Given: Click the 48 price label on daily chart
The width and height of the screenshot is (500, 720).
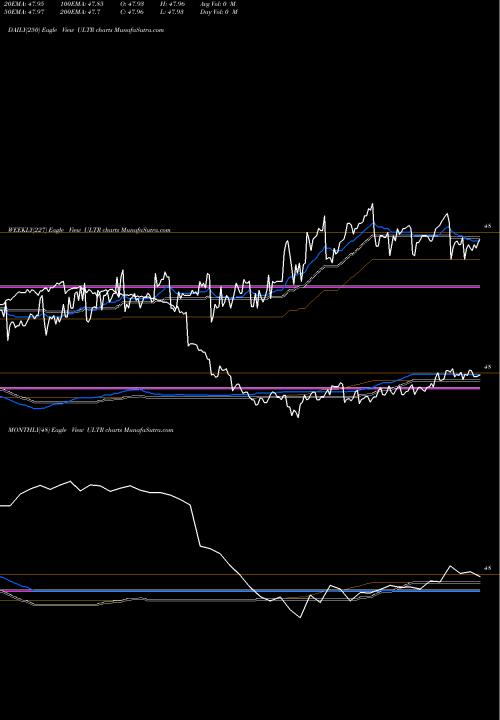Looking at the screenshot, I should [488, 226].
